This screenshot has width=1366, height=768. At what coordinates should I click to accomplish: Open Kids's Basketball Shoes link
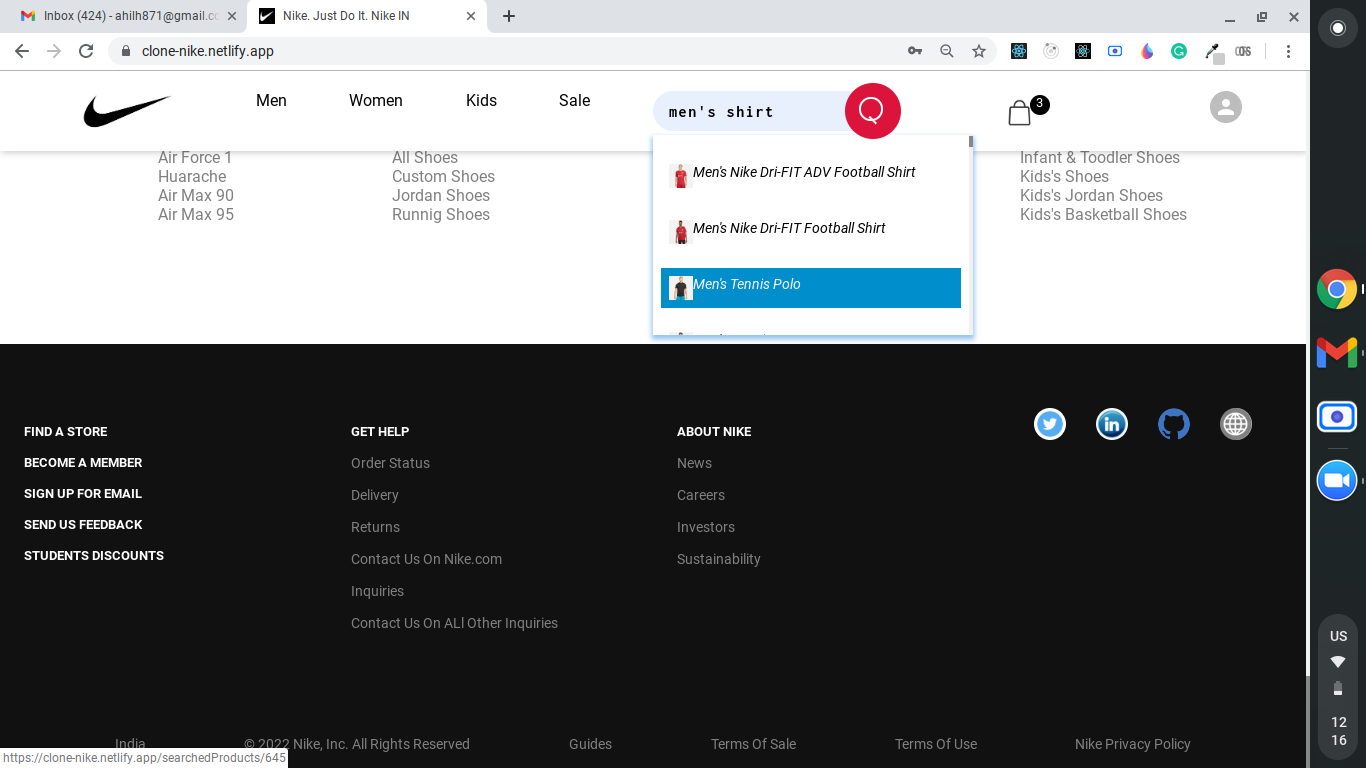click(1103, 214)
